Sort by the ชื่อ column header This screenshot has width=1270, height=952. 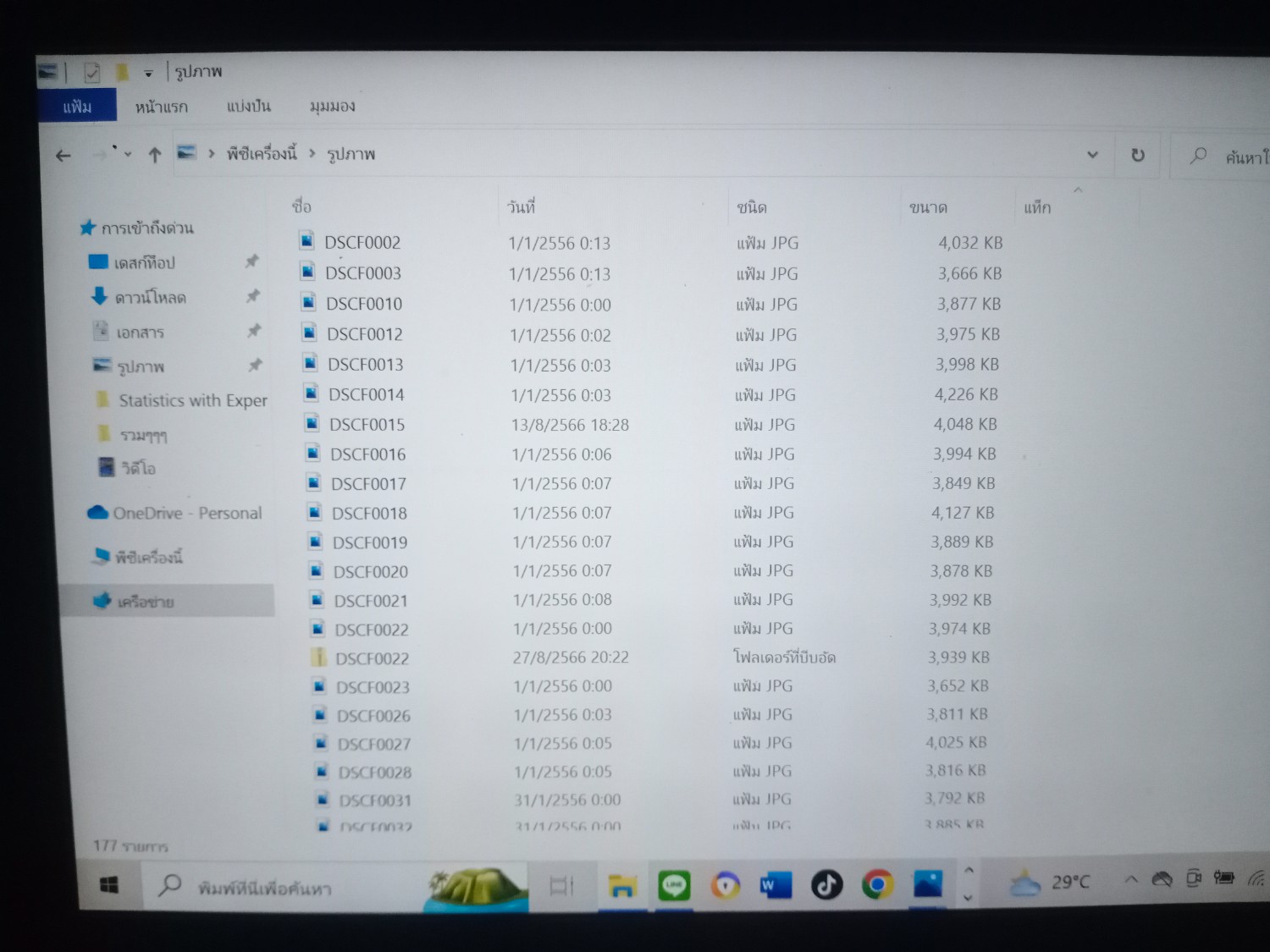pyautogui.click(x=301, y=206)
